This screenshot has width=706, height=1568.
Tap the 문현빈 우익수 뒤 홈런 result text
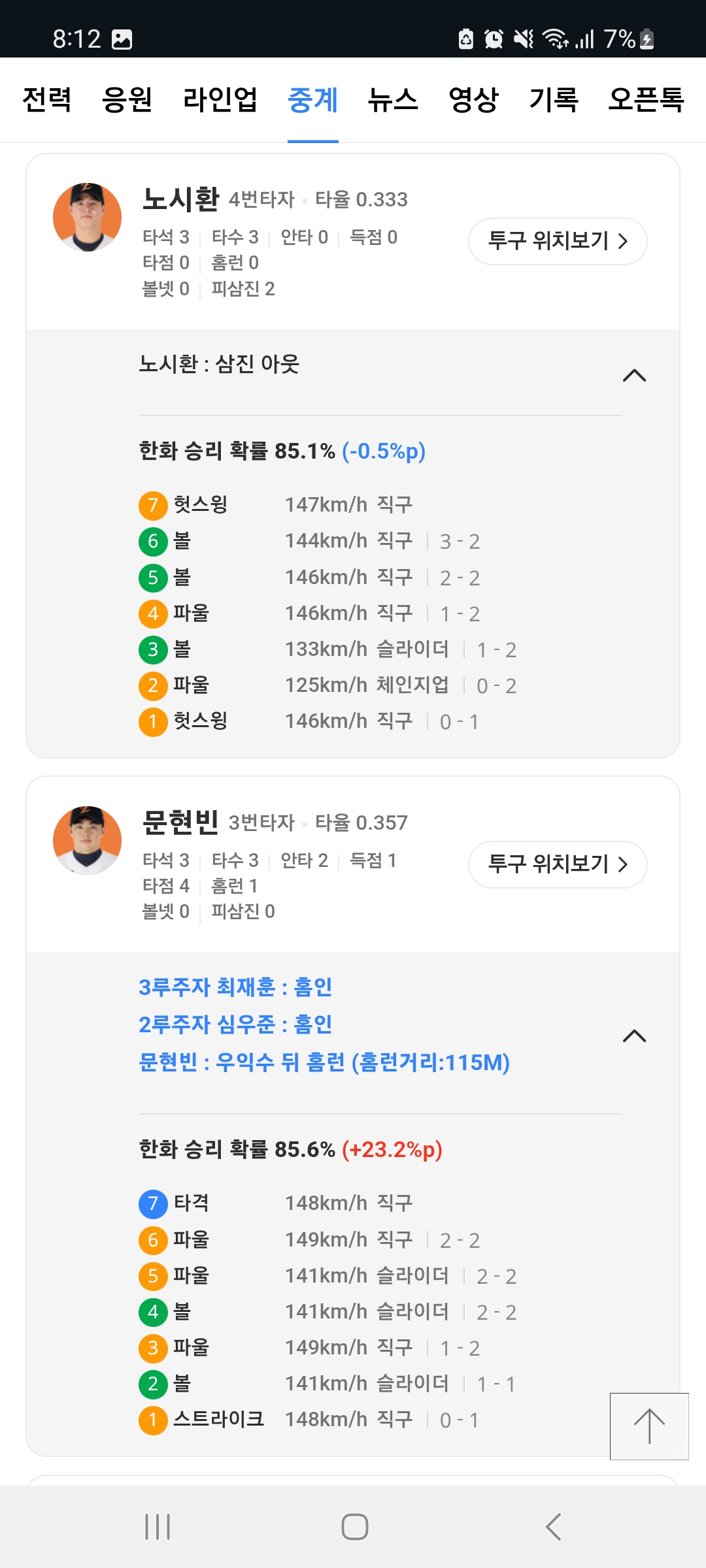(324, 1062)
